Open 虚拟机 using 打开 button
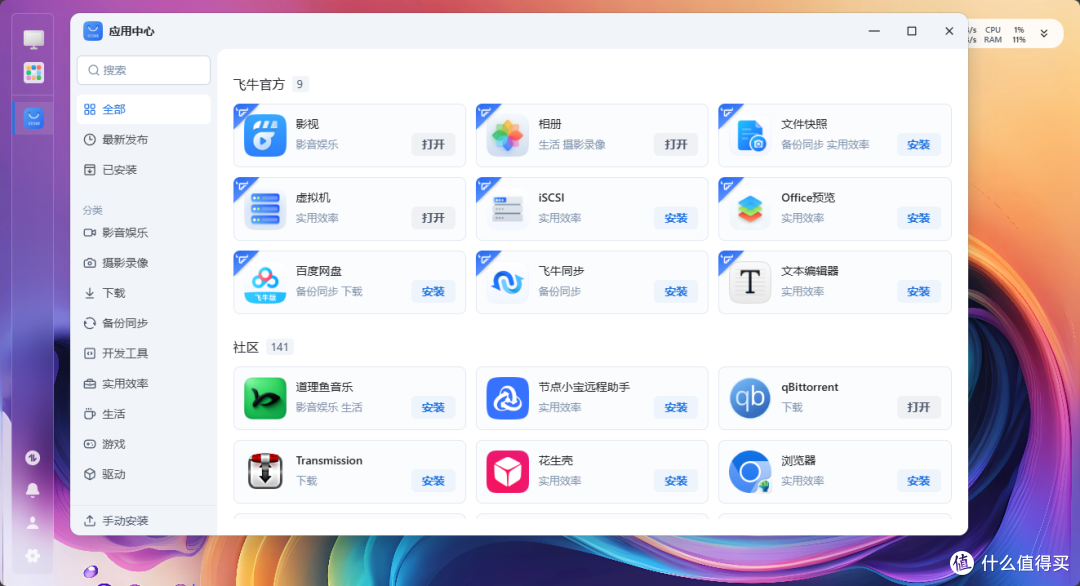 coord(433,218)
